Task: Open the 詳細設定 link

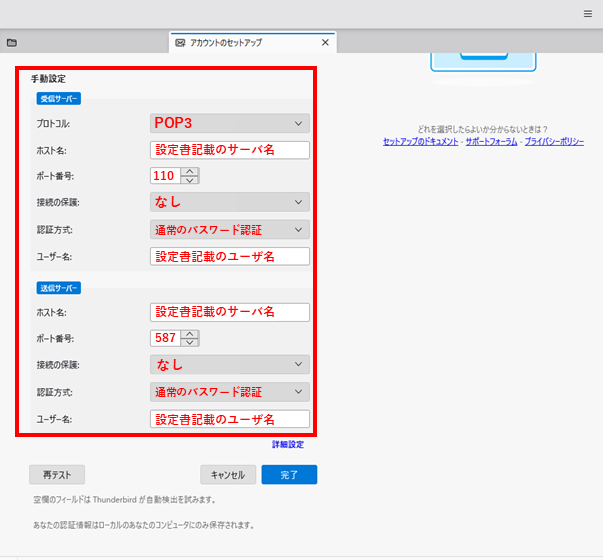Action: pyautogui.click(x=288, y=444)
